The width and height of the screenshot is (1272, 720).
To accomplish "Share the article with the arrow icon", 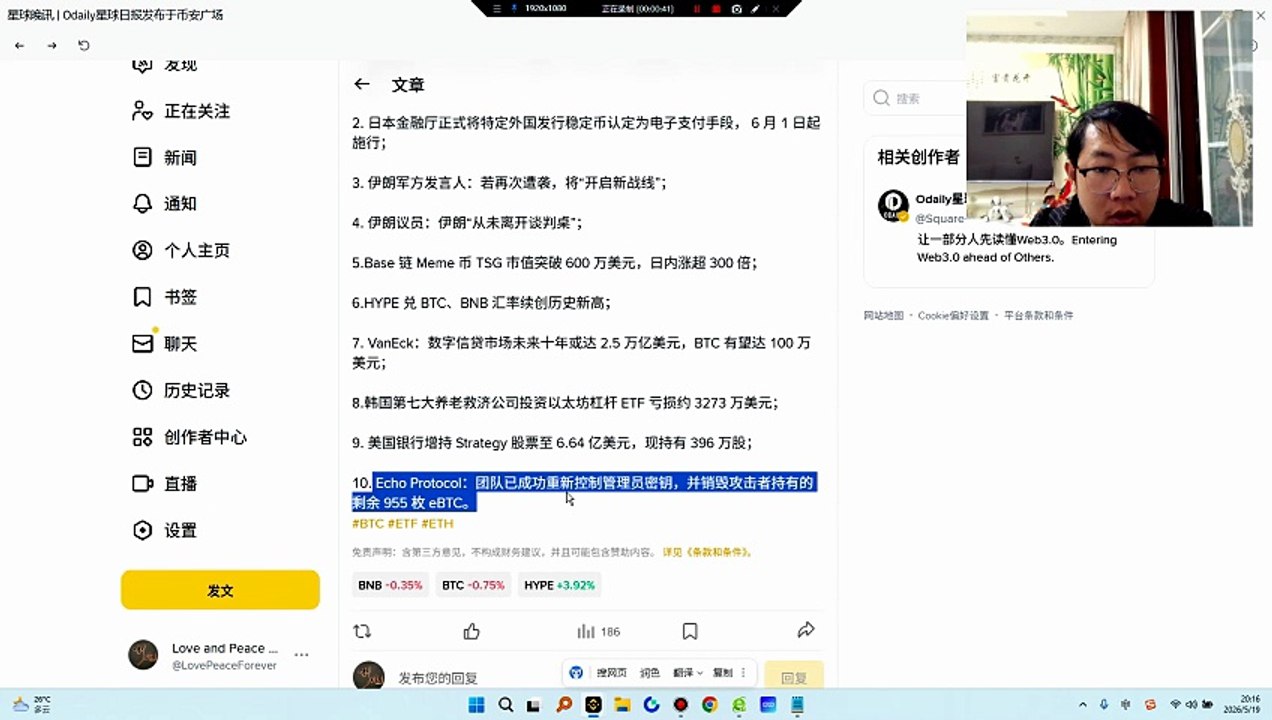I will pos(806,630).
